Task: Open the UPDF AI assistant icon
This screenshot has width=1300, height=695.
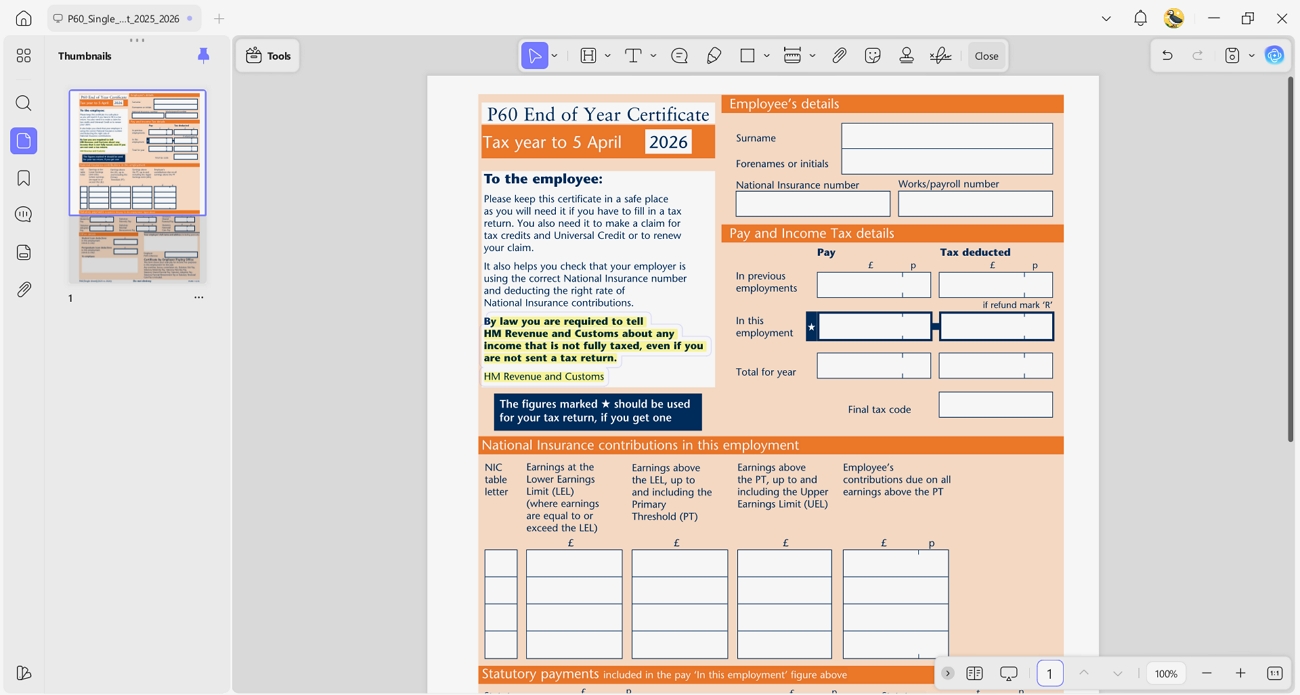Action: click(x=1275, y=56)
